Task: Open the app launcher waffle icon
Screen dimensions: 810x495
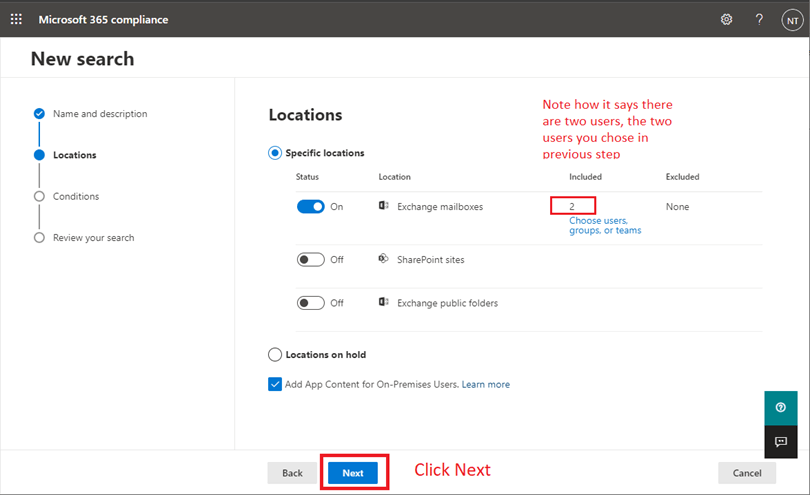Action: click(16, 19)
